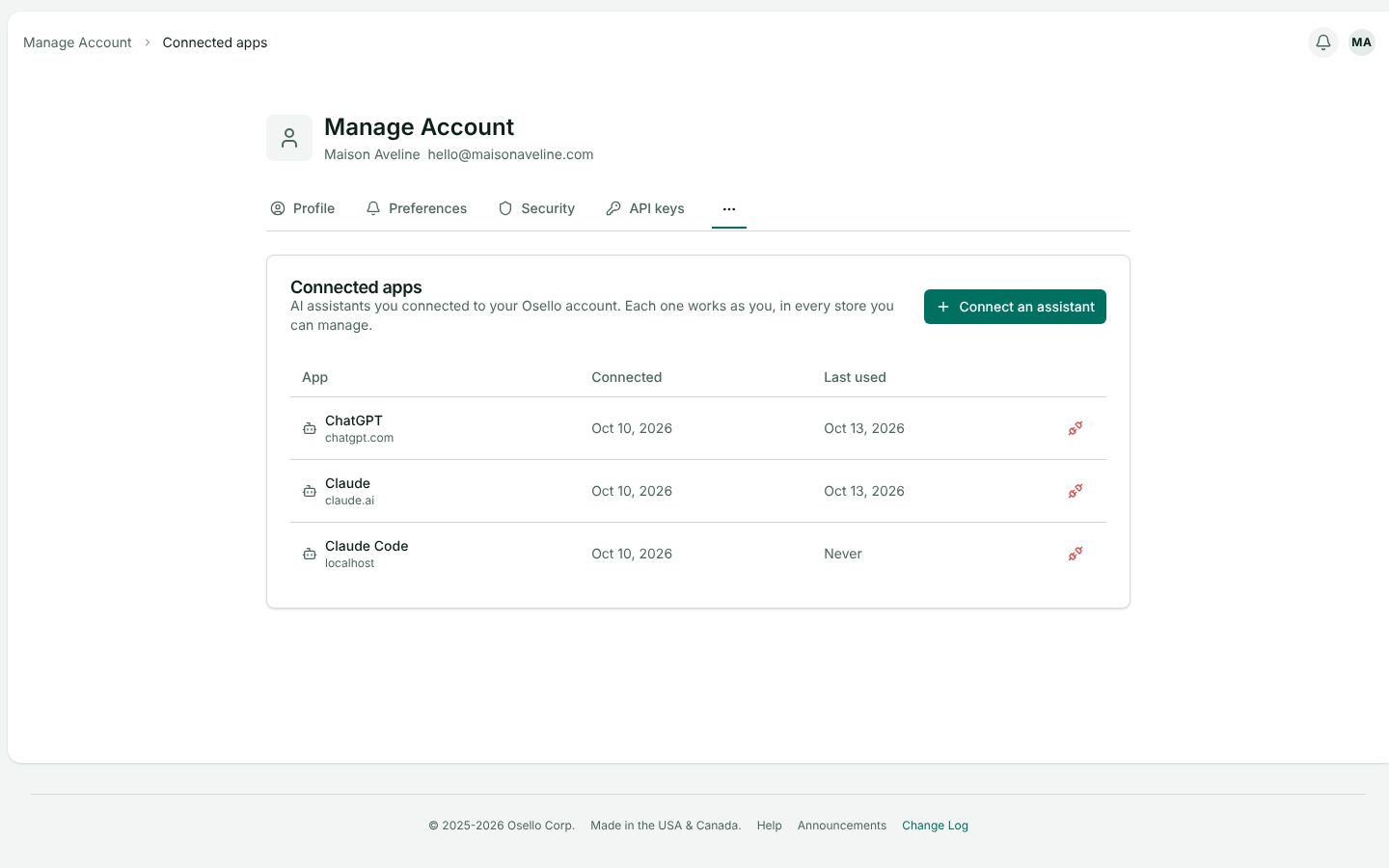Click the robot icon in the claude.ai row
Screen dimensions: 1389x868
coord(310,491)
